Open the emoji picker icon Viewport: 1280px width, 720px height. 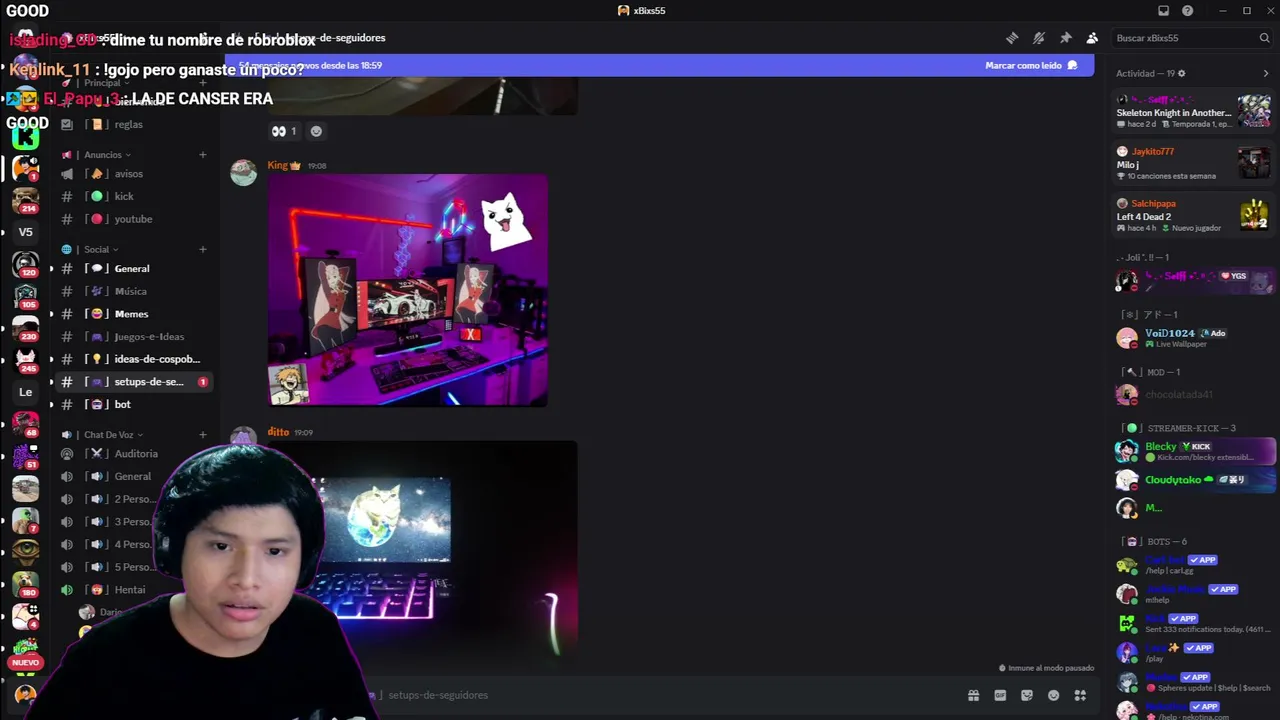(x=1053, y=695)
